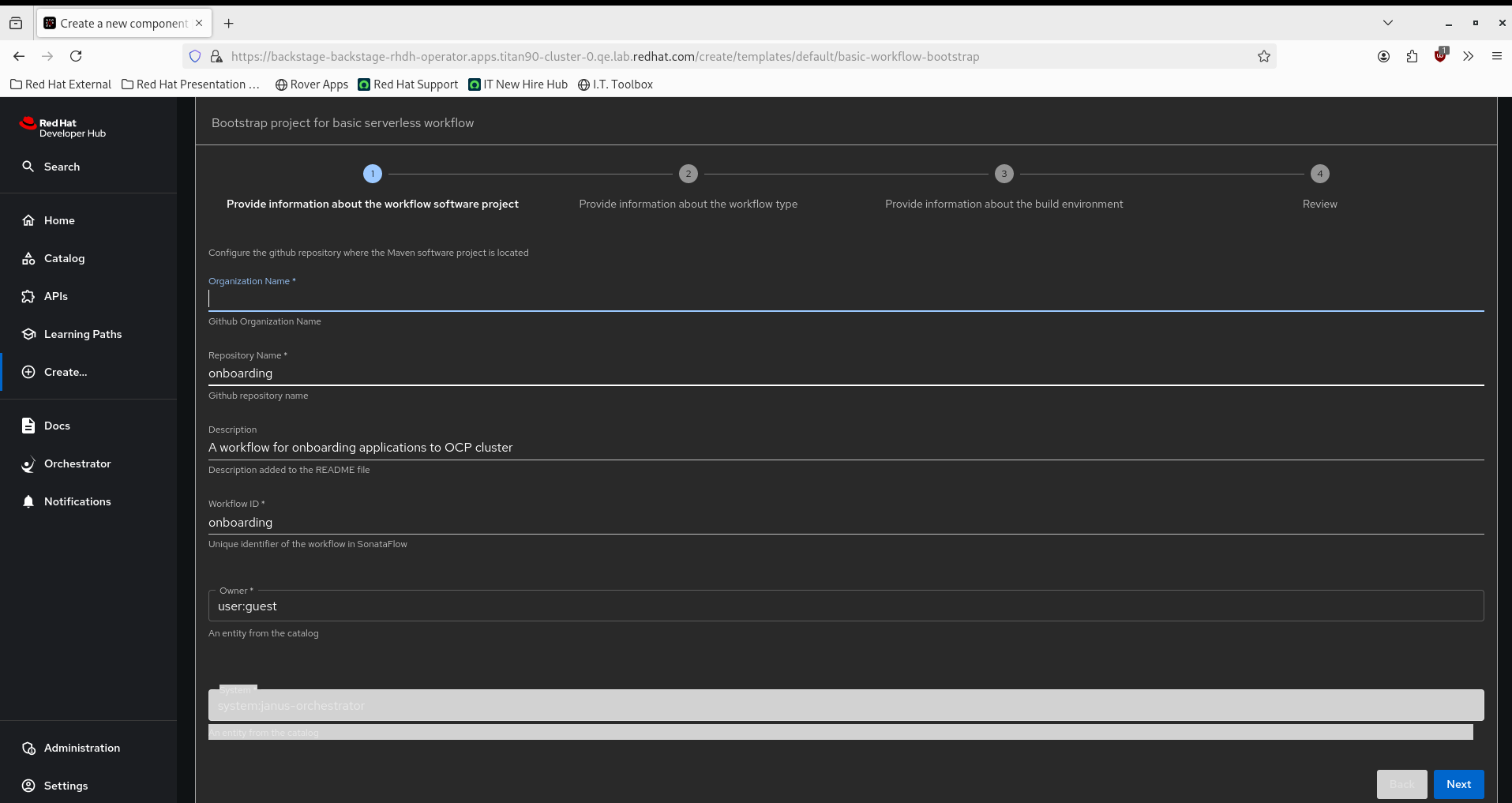
Task: Switch to the Create a new component tab
Action: coord(124,23)
